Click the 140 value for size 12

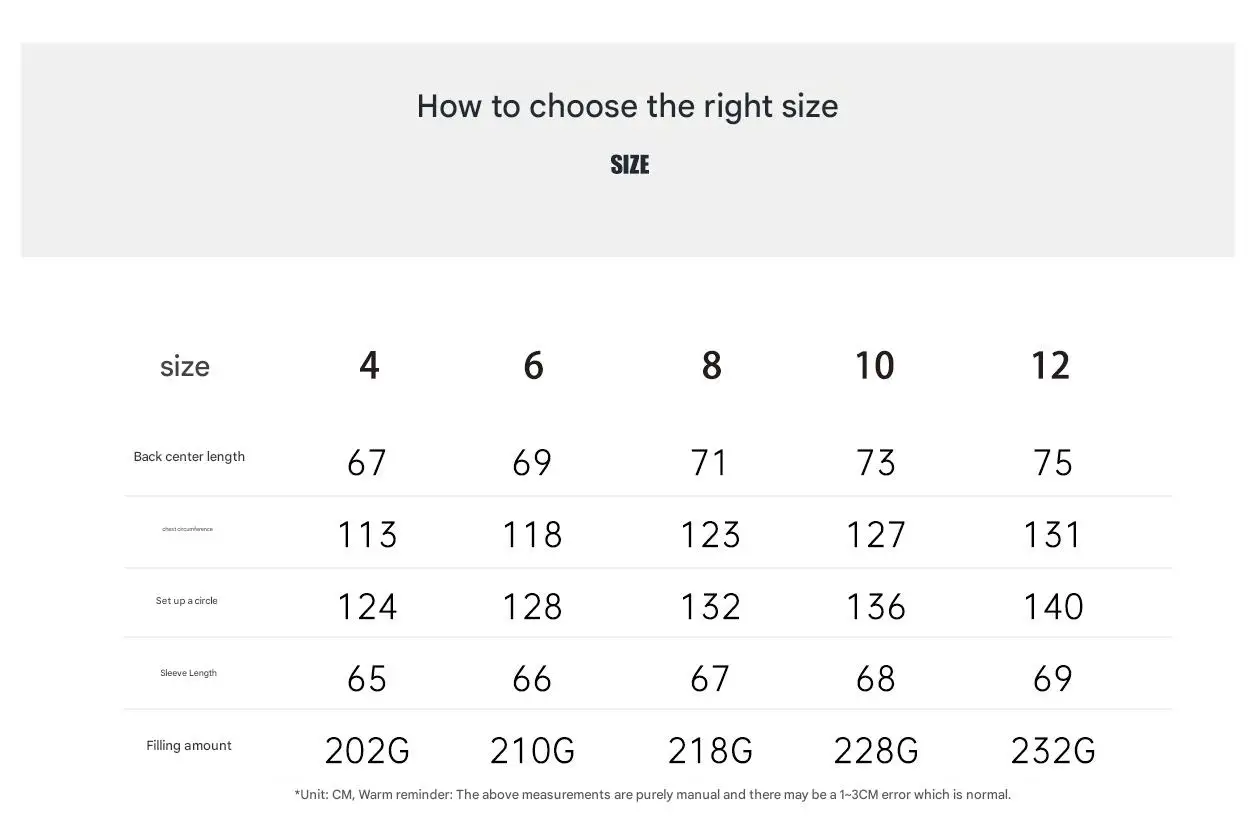coord(1053,607)
